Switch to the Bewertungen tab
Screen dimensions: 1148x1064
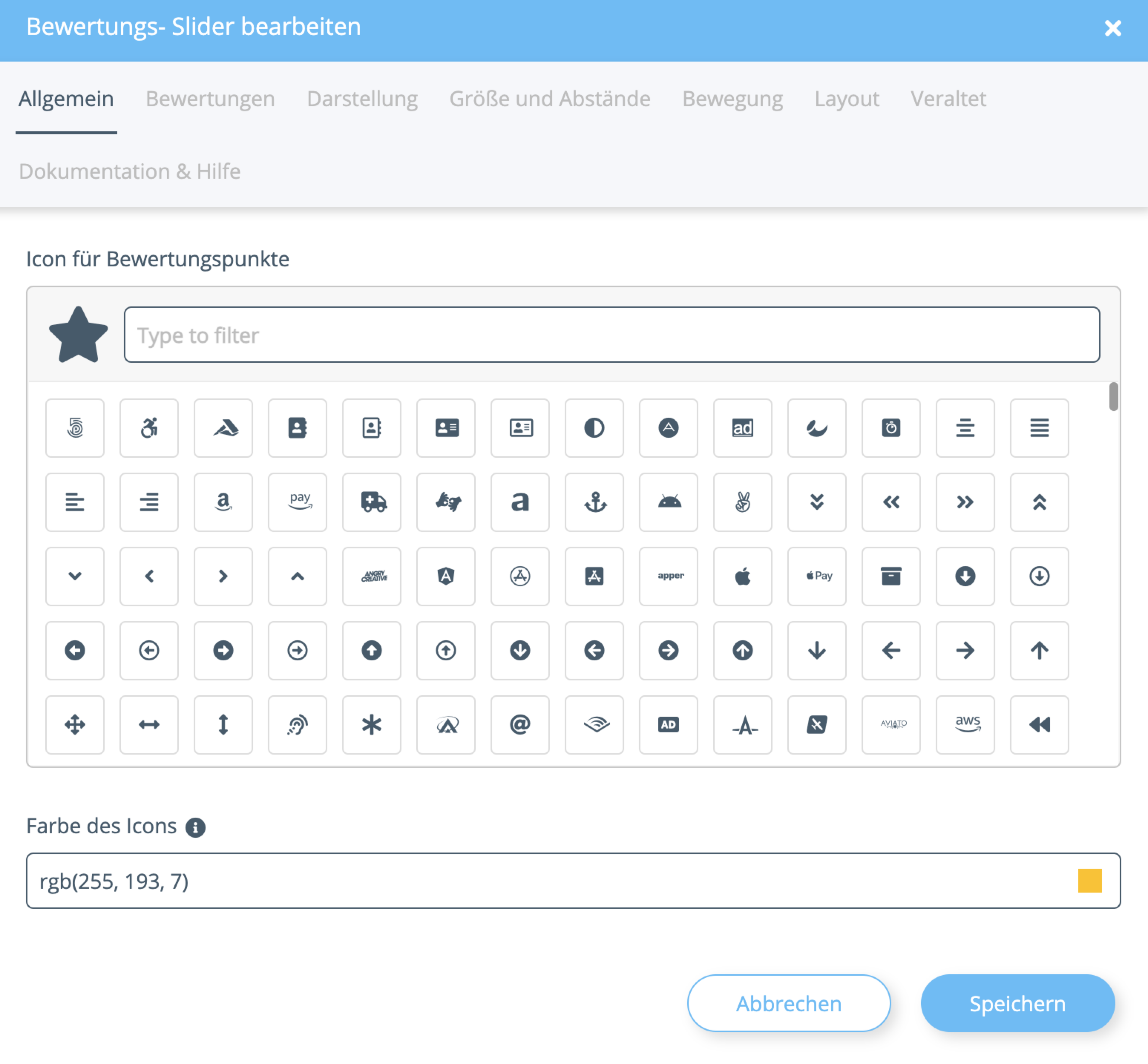click(210, 98)
